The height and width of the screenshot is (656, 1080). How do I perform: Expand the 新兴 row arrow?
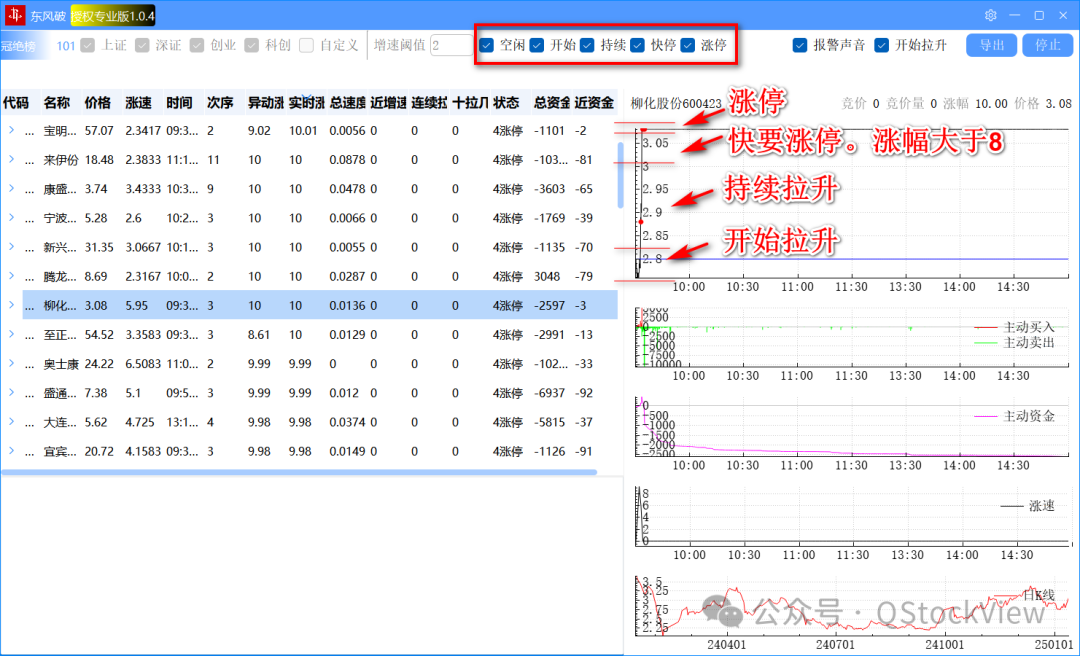[12, 247]
